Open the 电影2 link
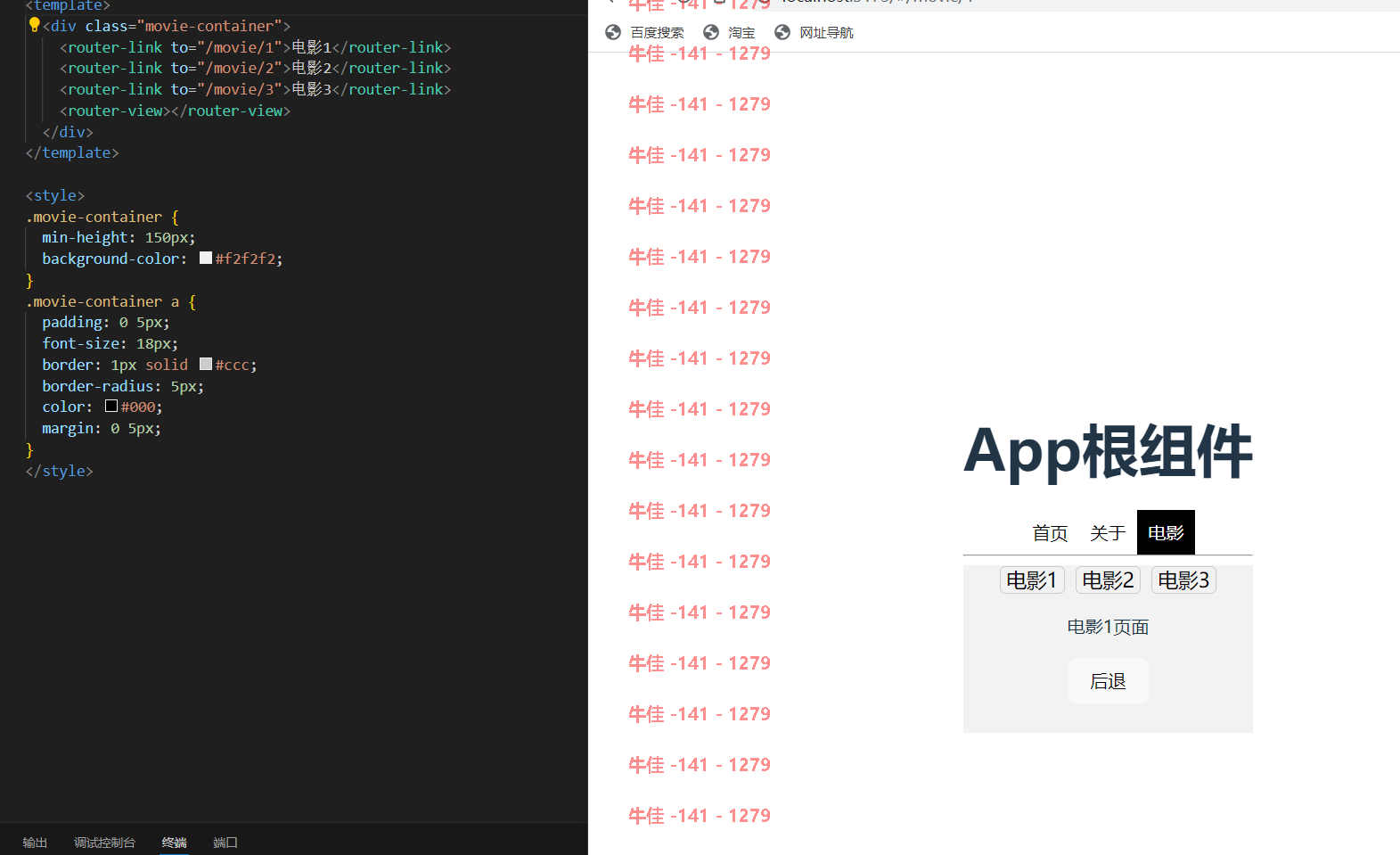The image size is (1400, 855). [x=1108, y=580]
